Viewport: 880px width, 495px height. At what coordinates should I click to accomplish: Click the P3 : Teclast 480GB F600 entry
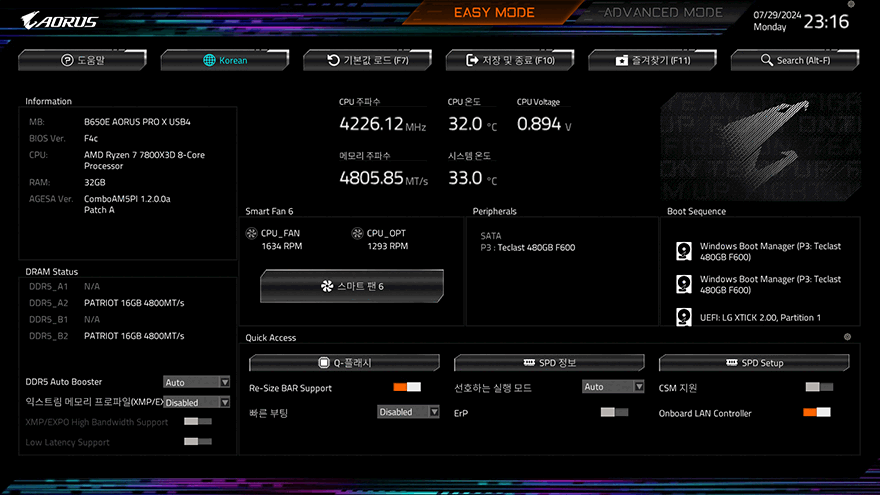pos(528,248)
